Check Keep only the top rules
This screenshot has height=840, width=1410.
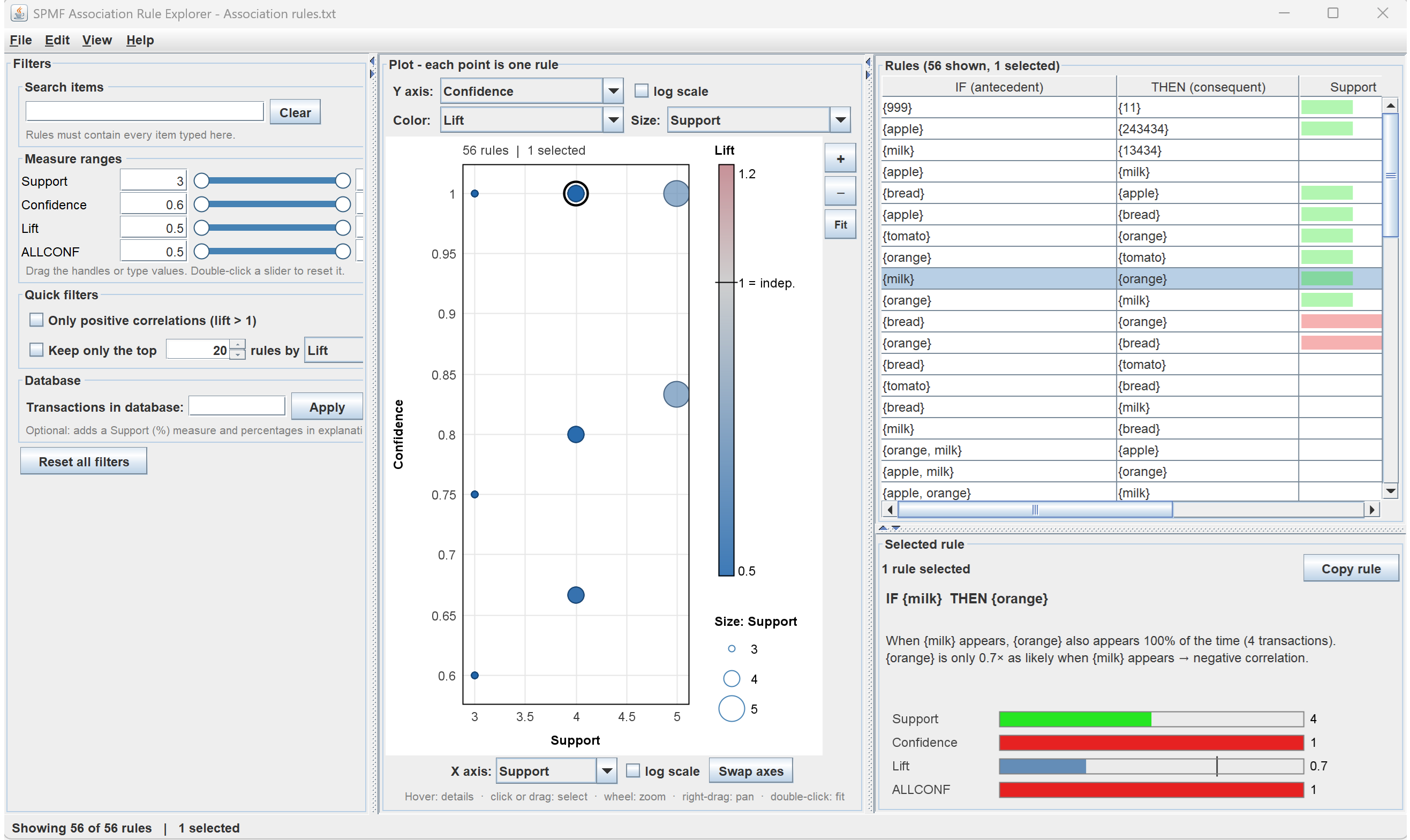(36, 350)
